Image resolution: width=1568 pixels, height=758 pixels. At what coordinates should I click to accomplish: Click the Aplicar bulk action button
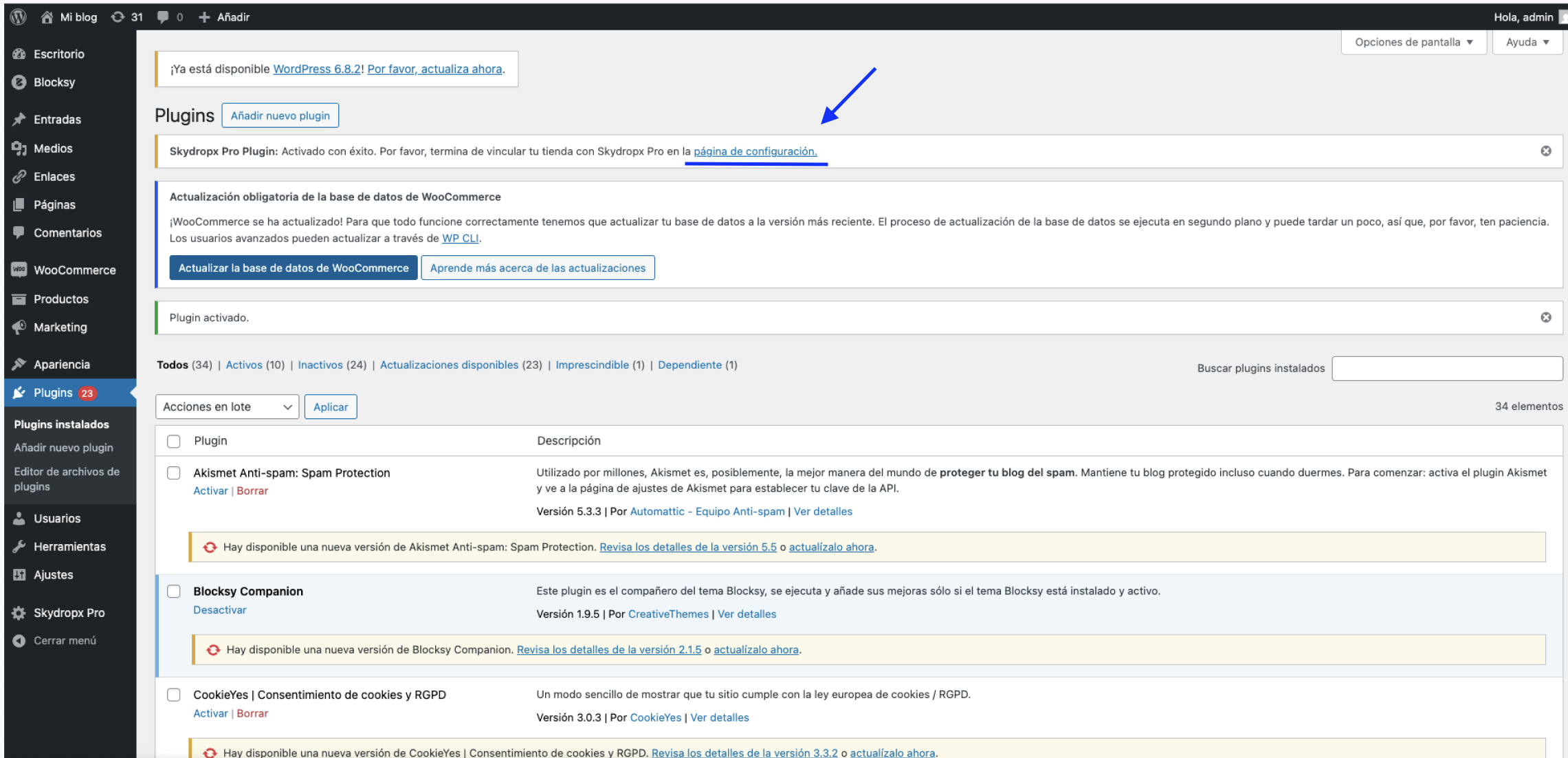click(x=331, y=407)
